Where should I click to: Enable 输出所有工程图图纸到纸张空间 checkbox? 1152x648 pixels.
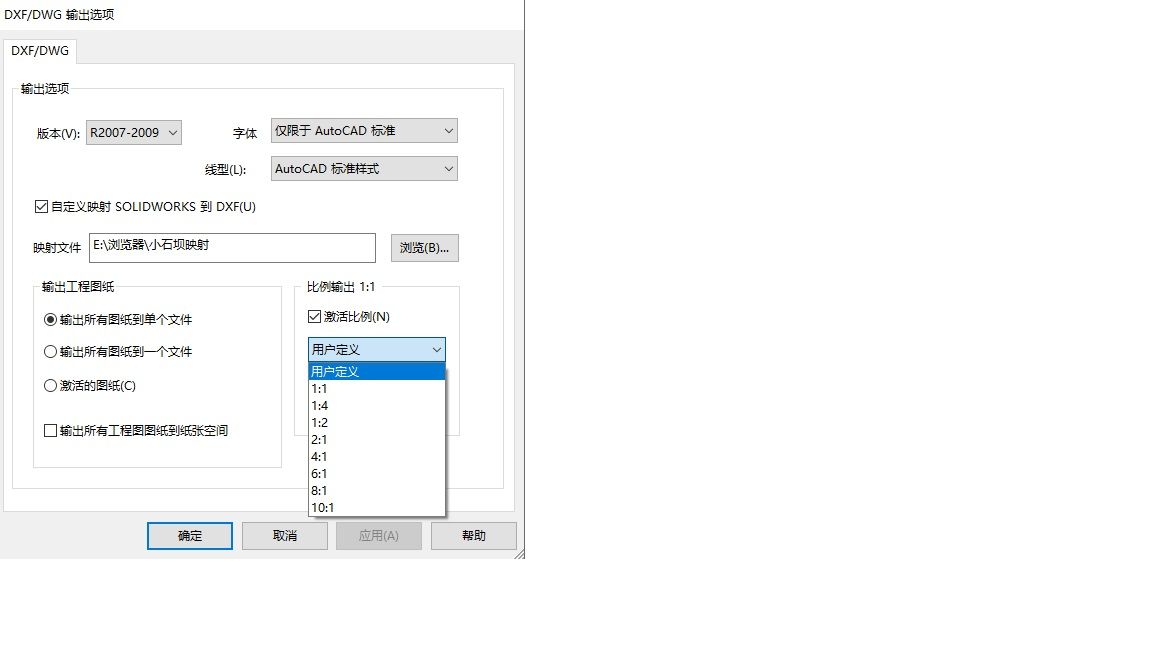pos(51,431)
